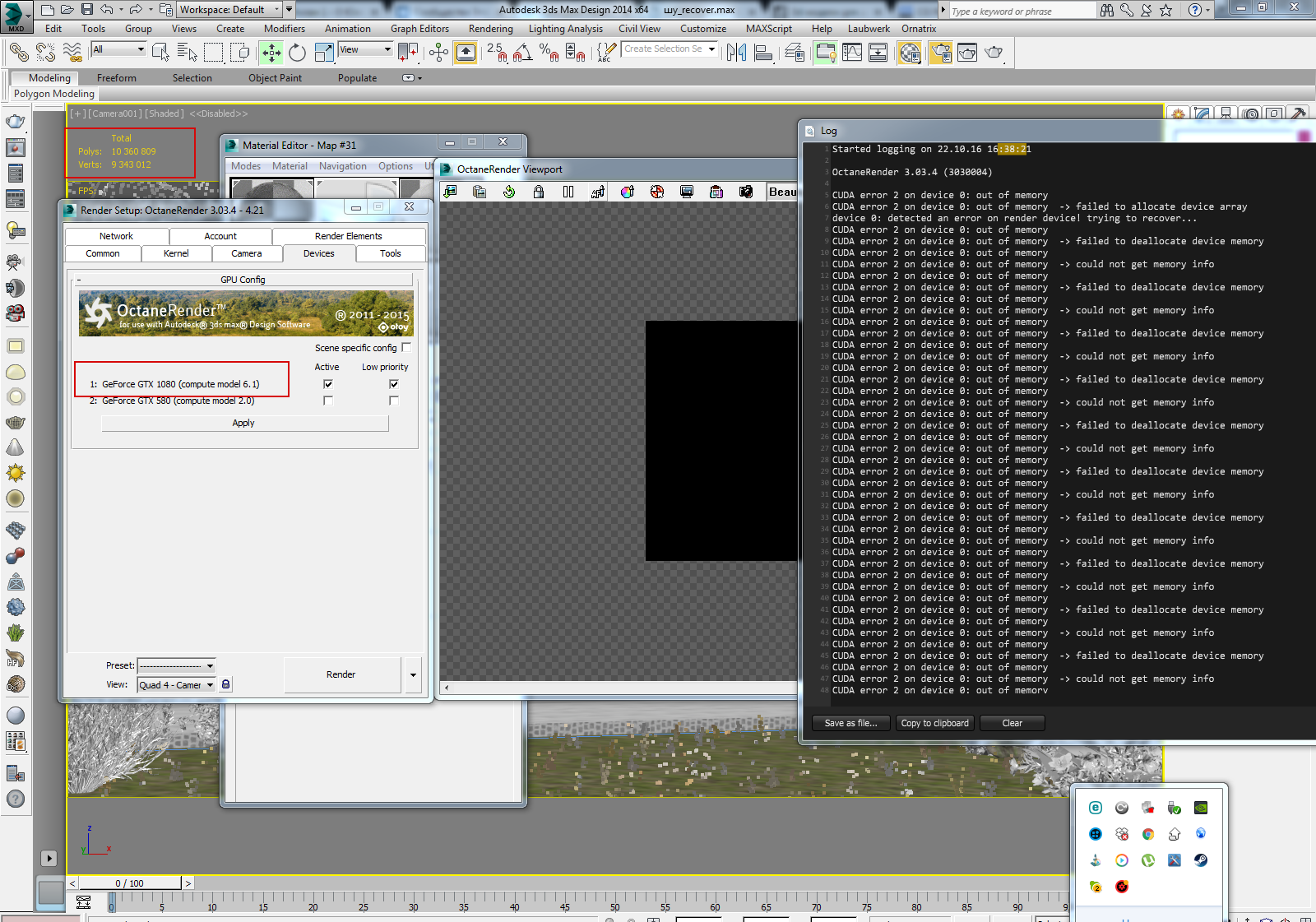Click the Steam icon in system tray
This screenshot has height=922, width=1316.
1201,860
